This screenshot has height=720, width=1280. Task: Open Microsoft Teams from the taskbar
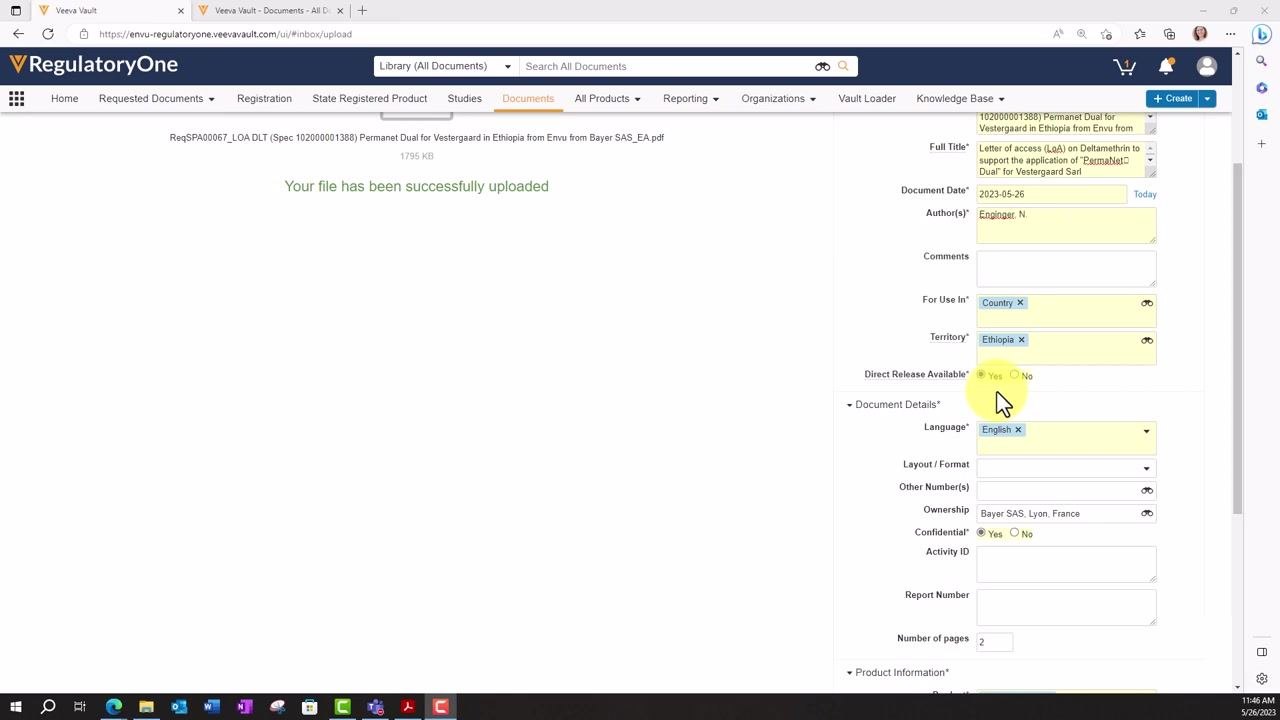tap(375, 707)
